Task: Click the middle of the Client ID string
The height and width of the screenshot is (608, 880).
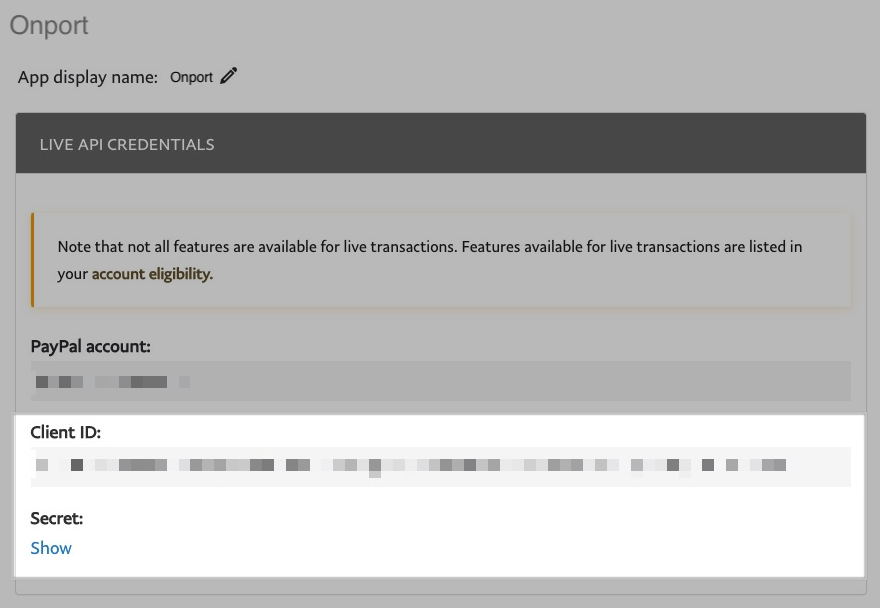Action: [410, 465]
